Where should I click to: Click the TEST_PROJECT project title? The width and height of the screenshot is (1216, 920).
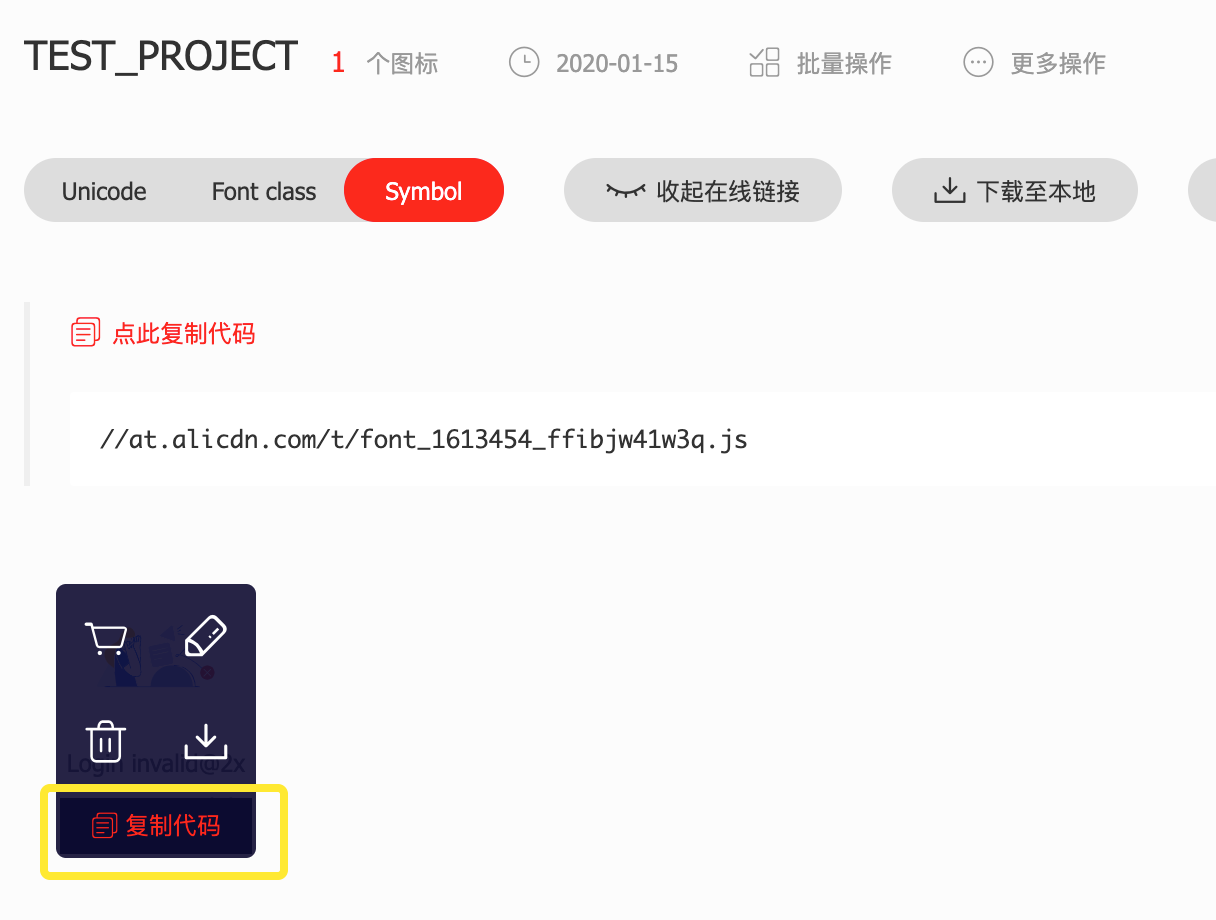[161, 56]
